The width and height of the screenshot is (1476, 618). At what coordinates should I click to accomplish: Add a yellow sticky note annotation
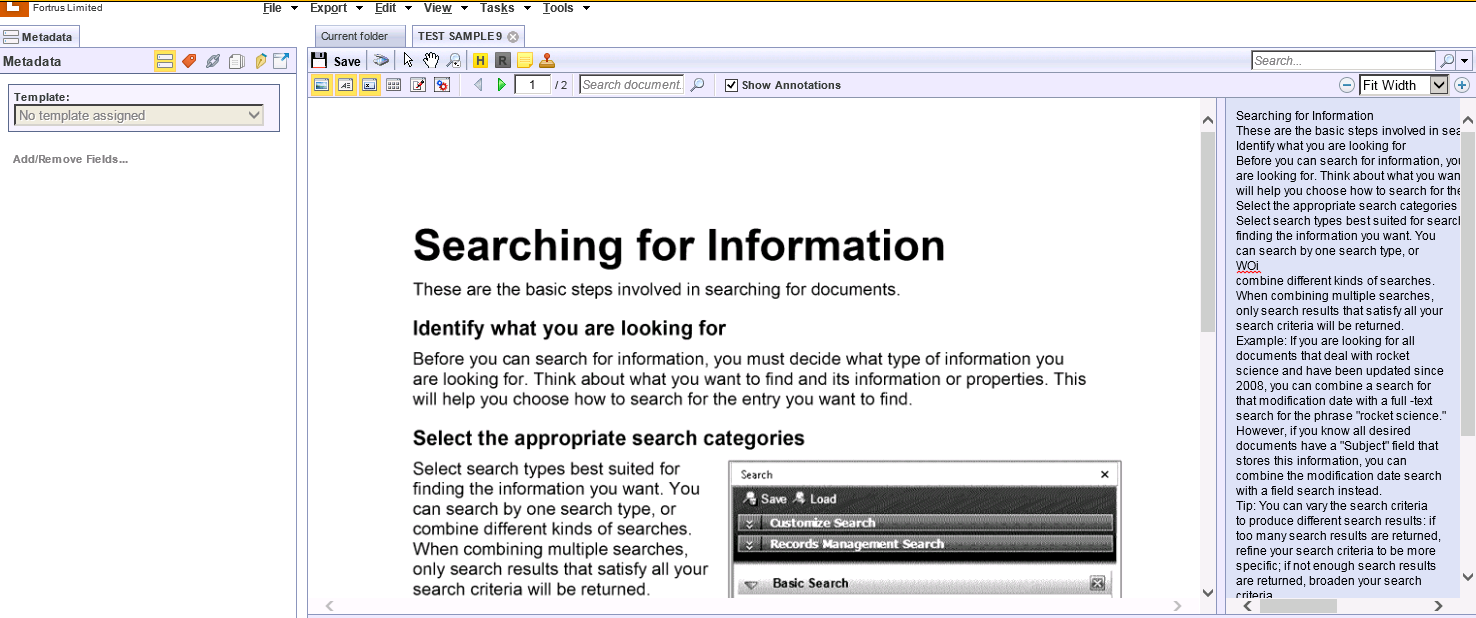click(524, 61)
